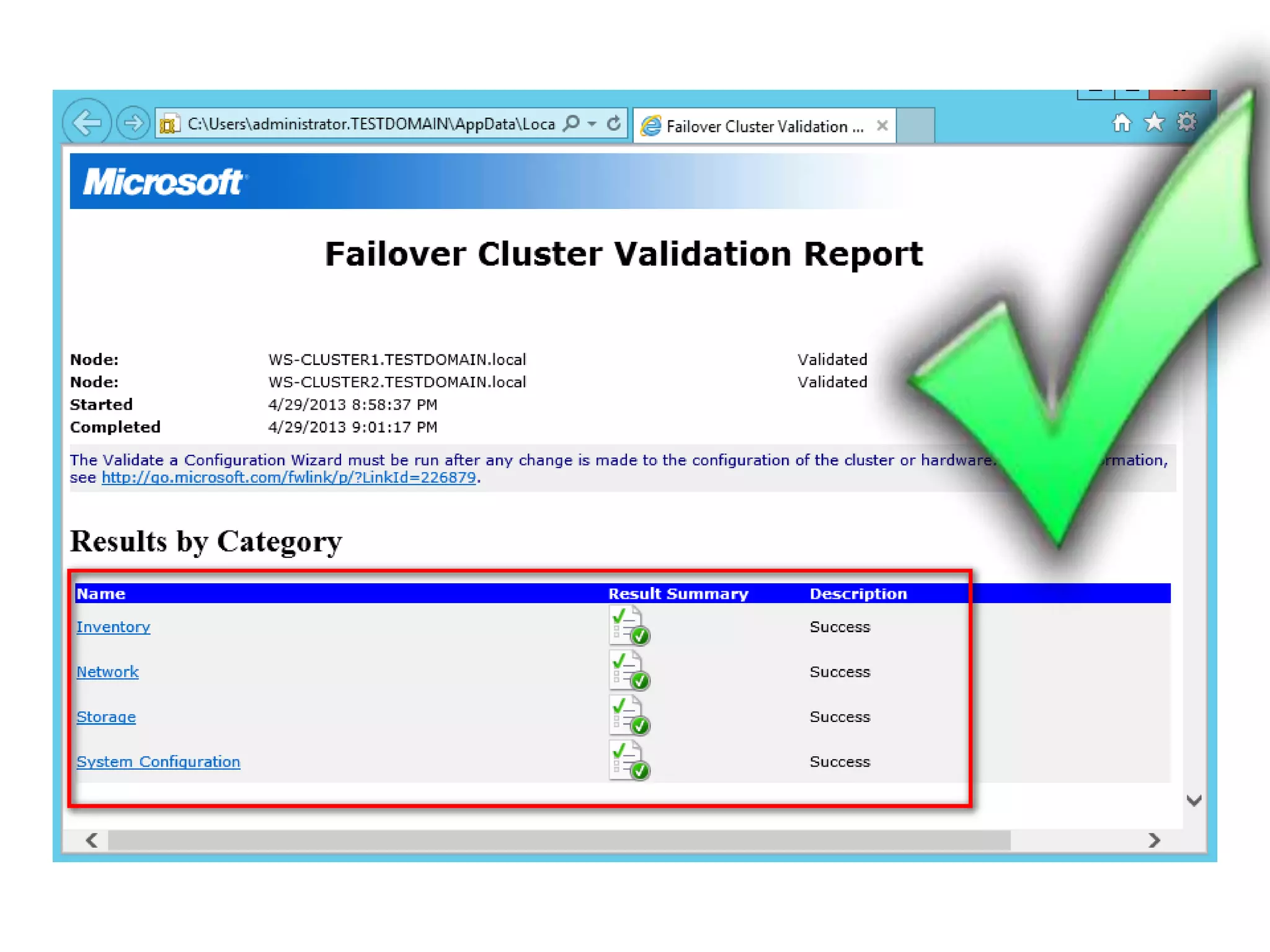The height and width of the screenshot is (952, 1270).
Task: Open the Network results link
Action: click(107, 672)
